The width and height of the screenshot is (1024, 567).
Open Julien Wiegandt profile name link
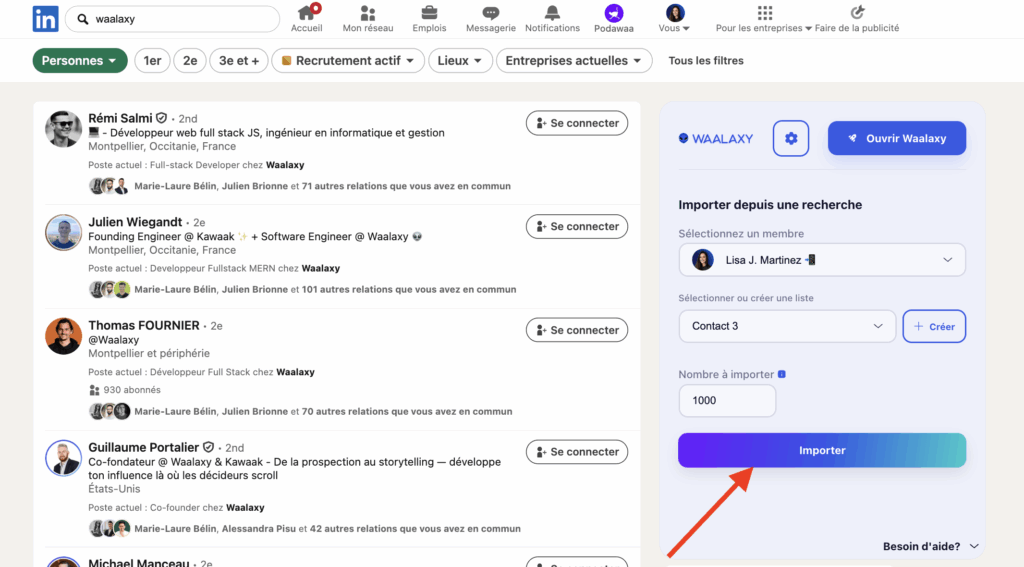[x=135, y=222]
